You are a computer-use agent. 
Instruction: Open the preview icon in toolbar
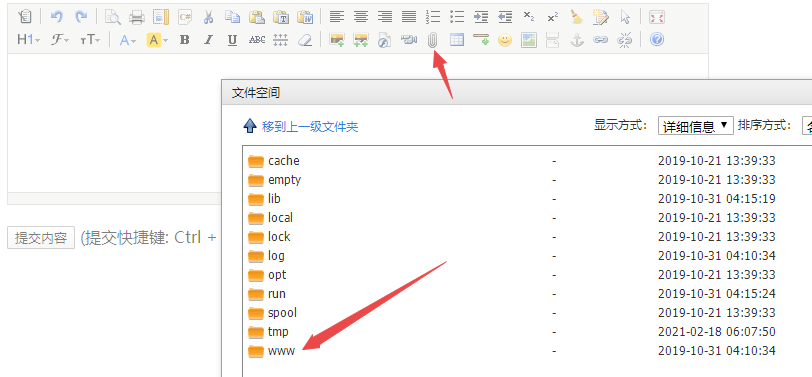click(112, 17)
